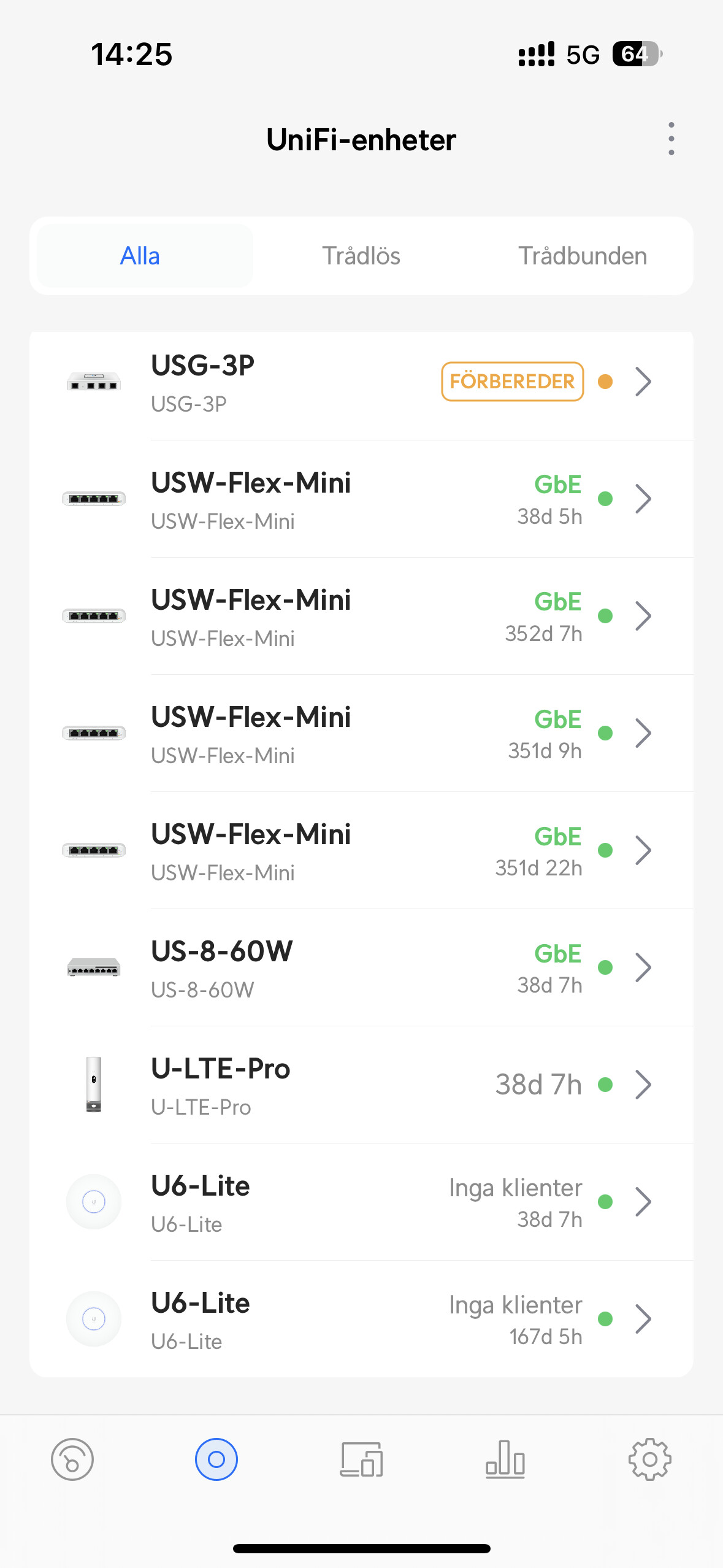Screen dimensions: 723x1568
Task: Tap the UniFi devices icon in bottom bar
Action: pyautogui.click(x=216, y=1459)
